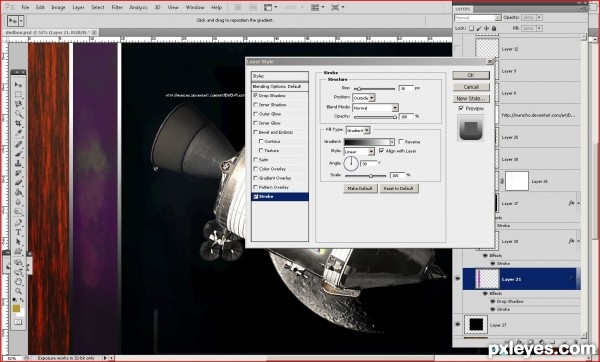Viewport: 600px width, 362px height.
Task: Click the New Style button
Action: click(471, 98)
